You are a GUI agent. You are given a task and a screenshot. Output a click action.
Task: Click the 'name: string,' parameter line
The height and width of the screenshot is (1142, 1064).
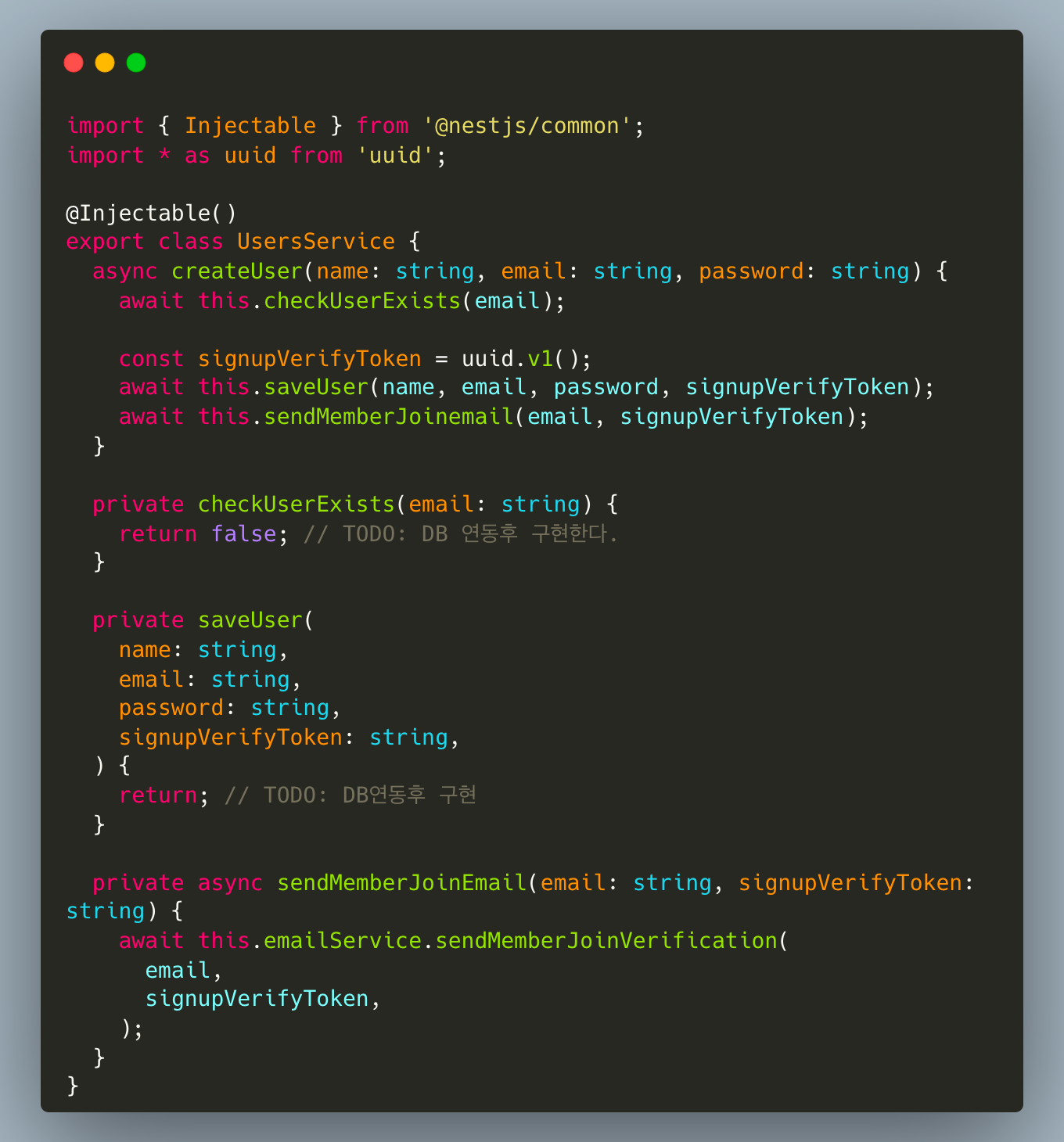click(x=204, y=650)
